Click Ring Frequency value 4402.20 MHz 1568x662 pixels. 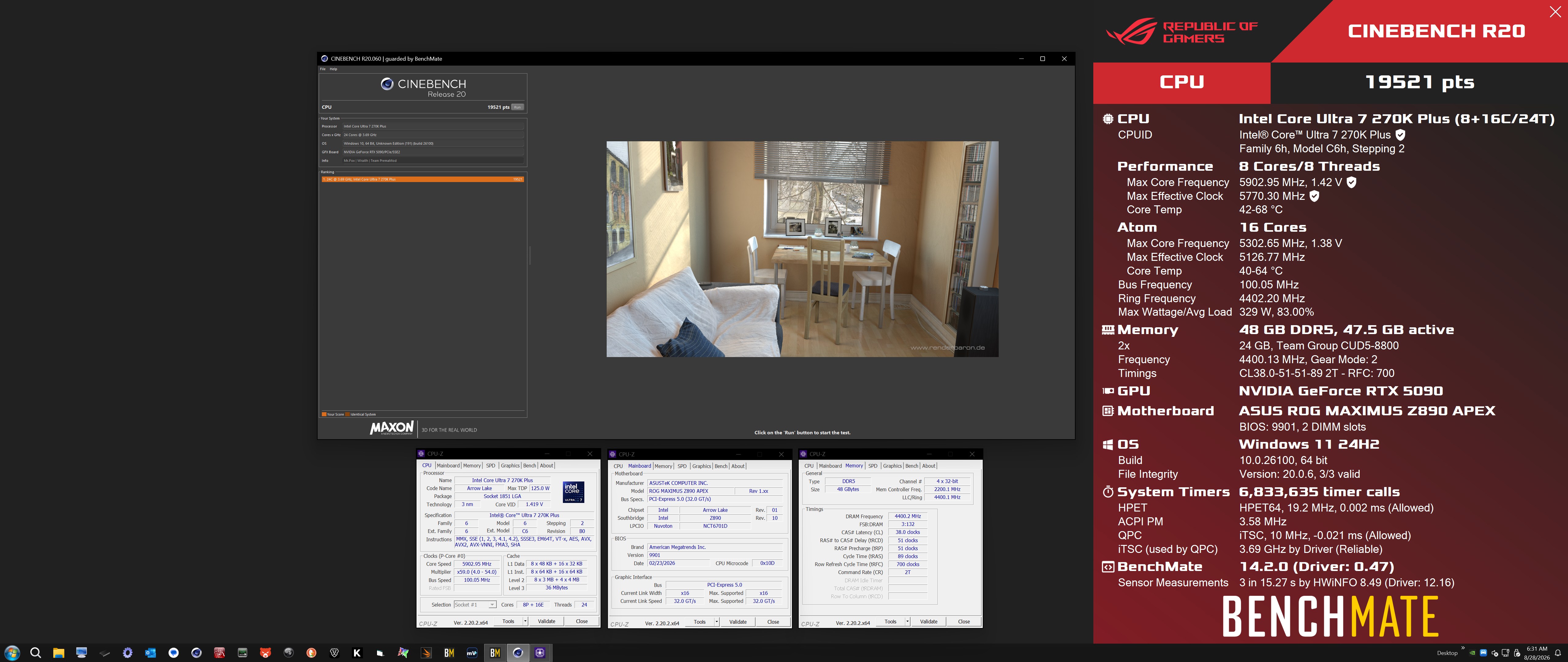click(x=1272, y=299)
